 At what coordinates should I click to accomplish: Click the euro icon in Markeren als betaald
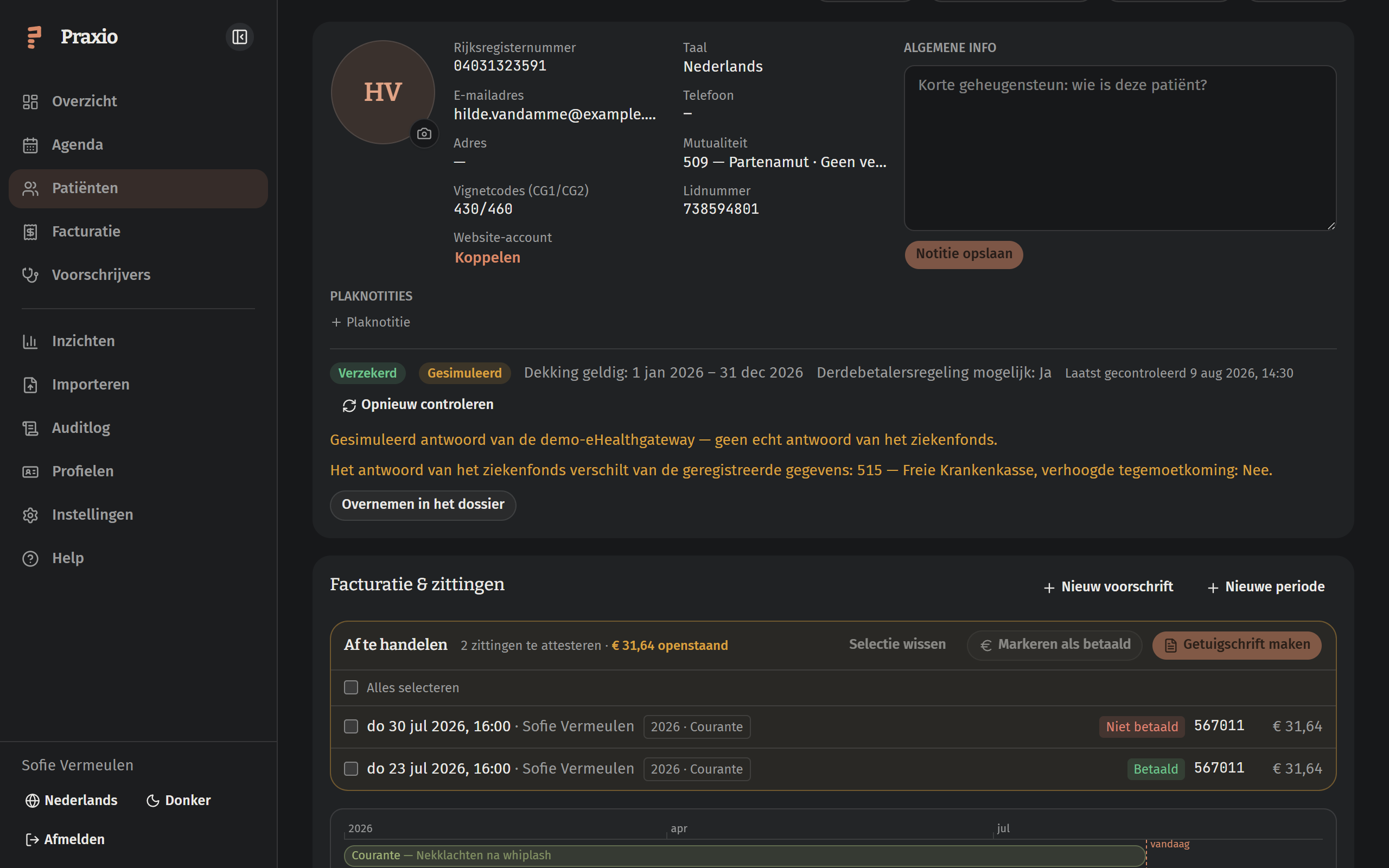click(x=986, y=645)
